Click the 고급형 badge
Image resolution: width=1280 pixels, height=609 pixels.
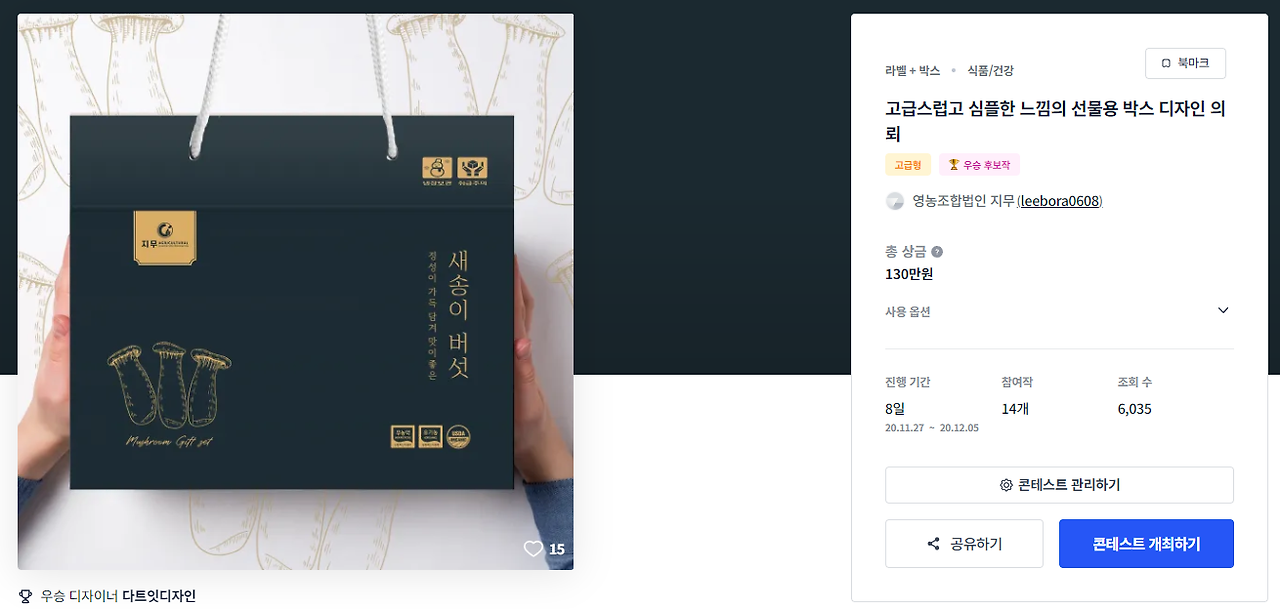pyautogui.click(x=908, y=165)
